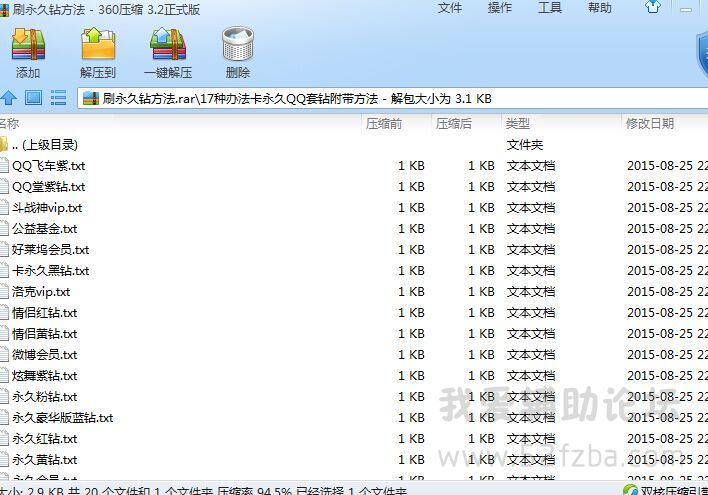Open the 文件 menu
This screenshot has height=495, width=708.
pyautogui.click(x=450, y=8)
